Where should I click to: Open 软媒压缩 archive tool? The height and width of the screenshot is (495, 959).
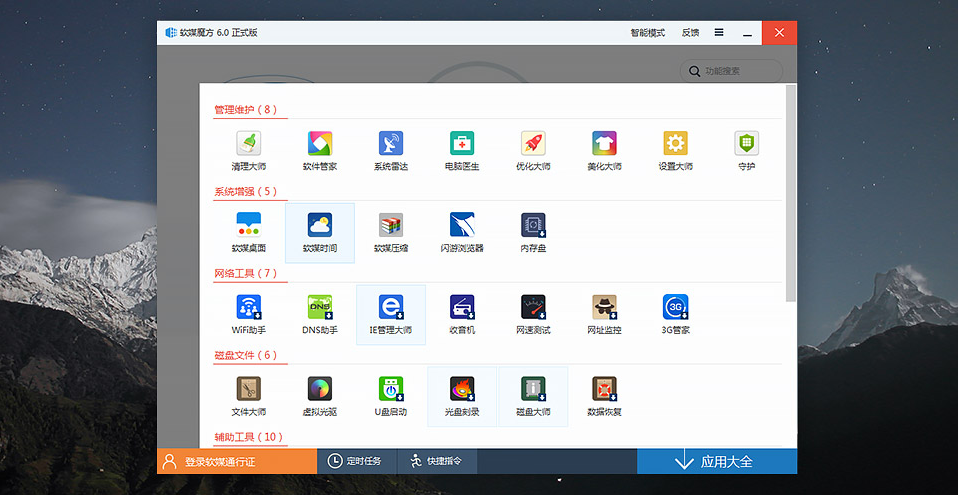click(391, 233)
